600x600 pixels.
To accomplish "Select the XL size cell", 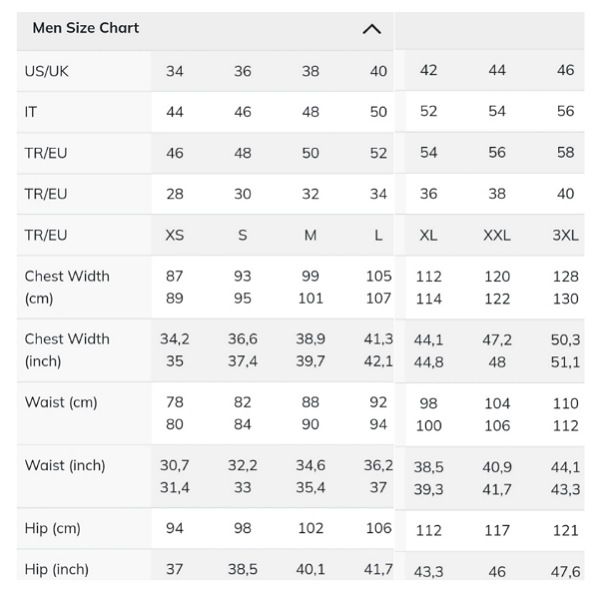I will (428, 235).
